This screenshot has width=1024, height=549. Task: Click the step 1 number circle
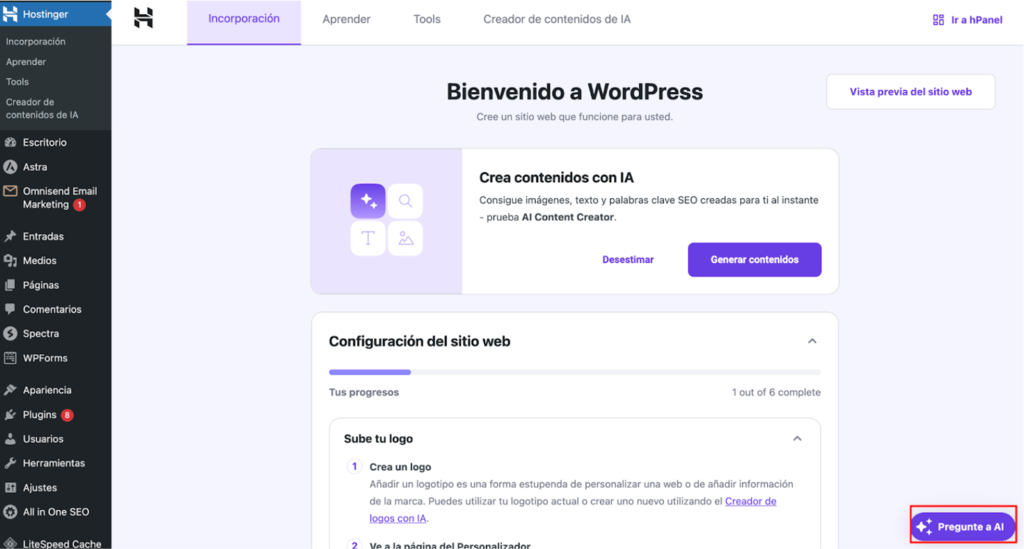[354, 467]
